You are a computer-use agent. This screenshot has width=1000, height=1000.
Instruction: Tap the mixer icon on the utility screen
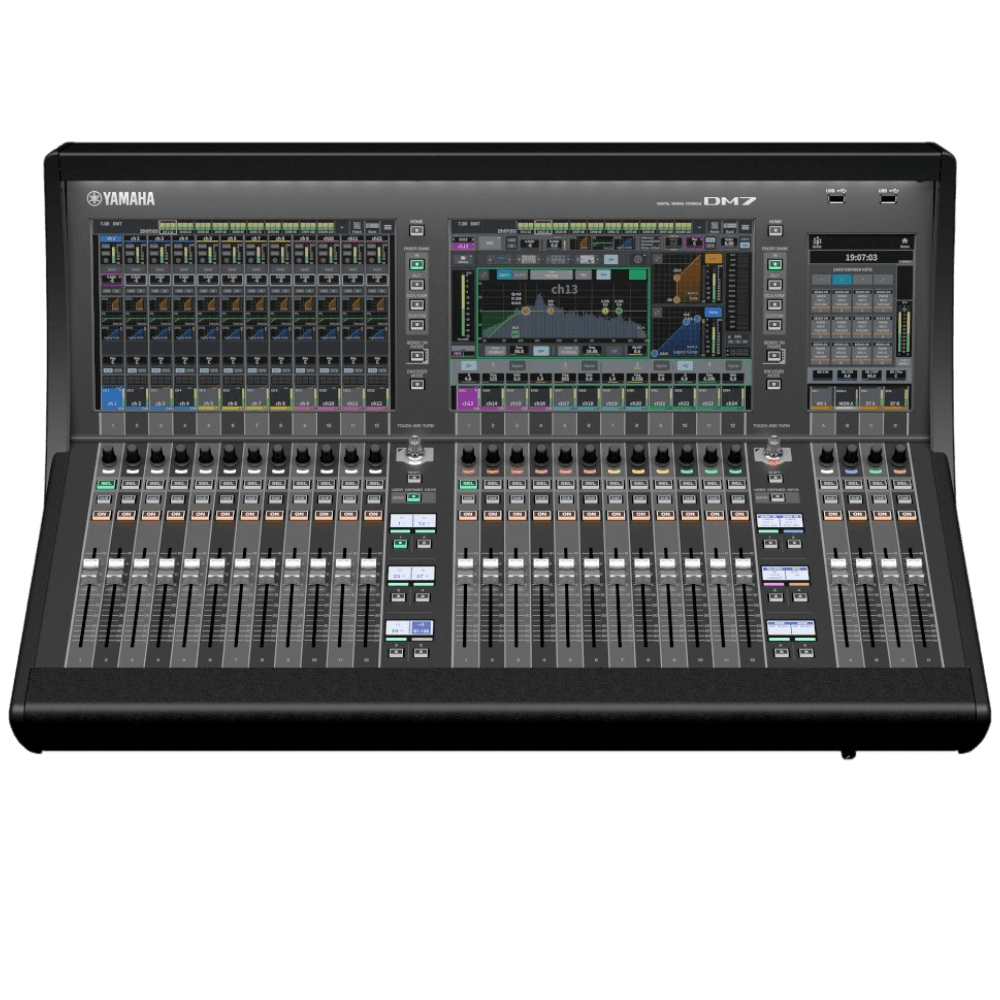pyautogui.click(x=818, y=242)
